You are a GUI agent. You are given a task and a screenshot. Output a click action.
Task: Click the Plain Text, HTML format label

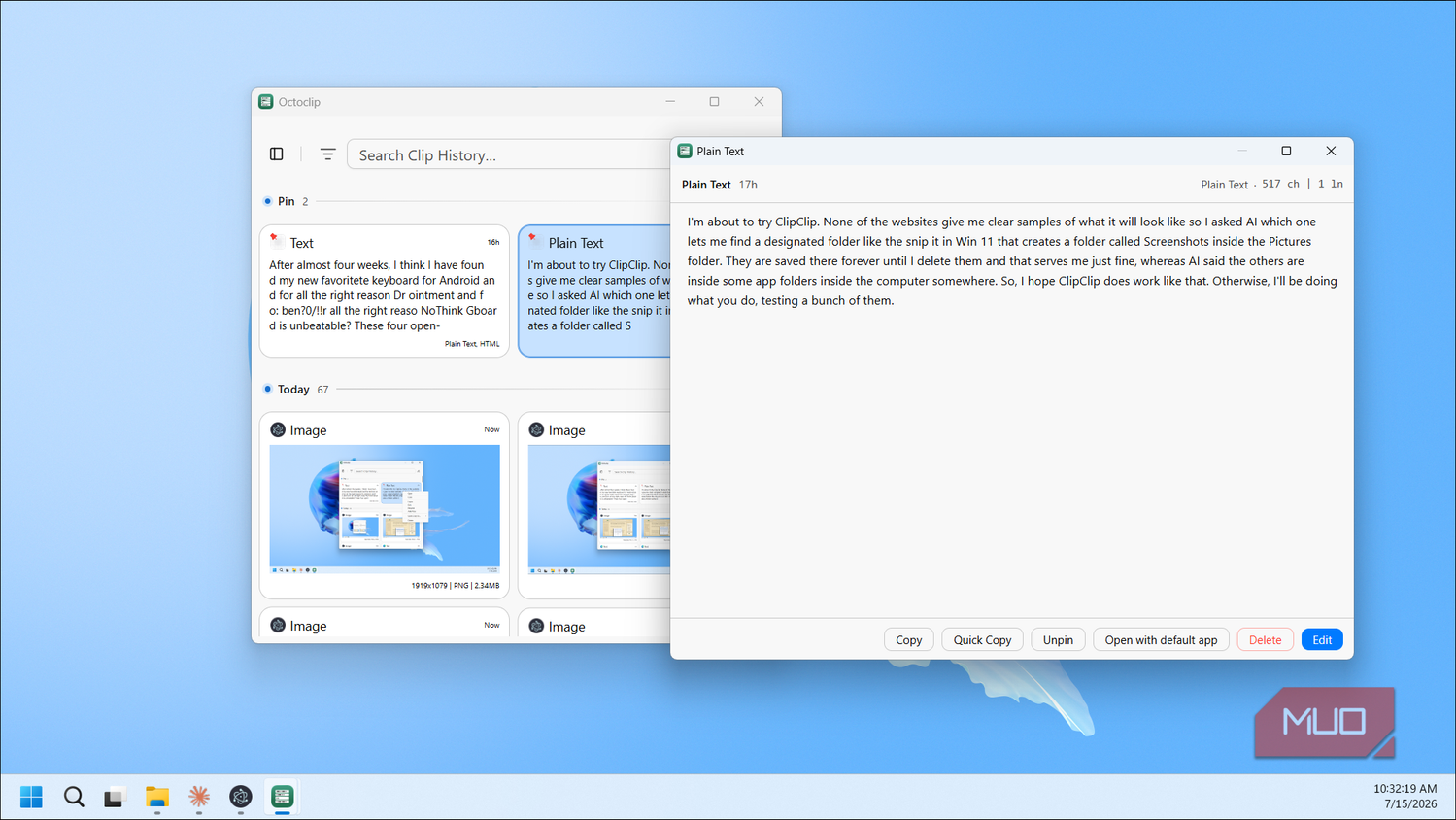pos(472,344)
